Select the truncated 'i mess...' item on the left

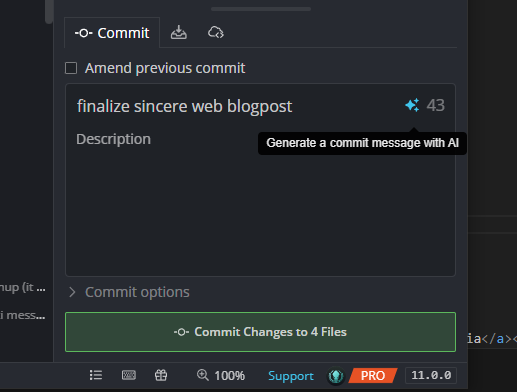point(23,315)
